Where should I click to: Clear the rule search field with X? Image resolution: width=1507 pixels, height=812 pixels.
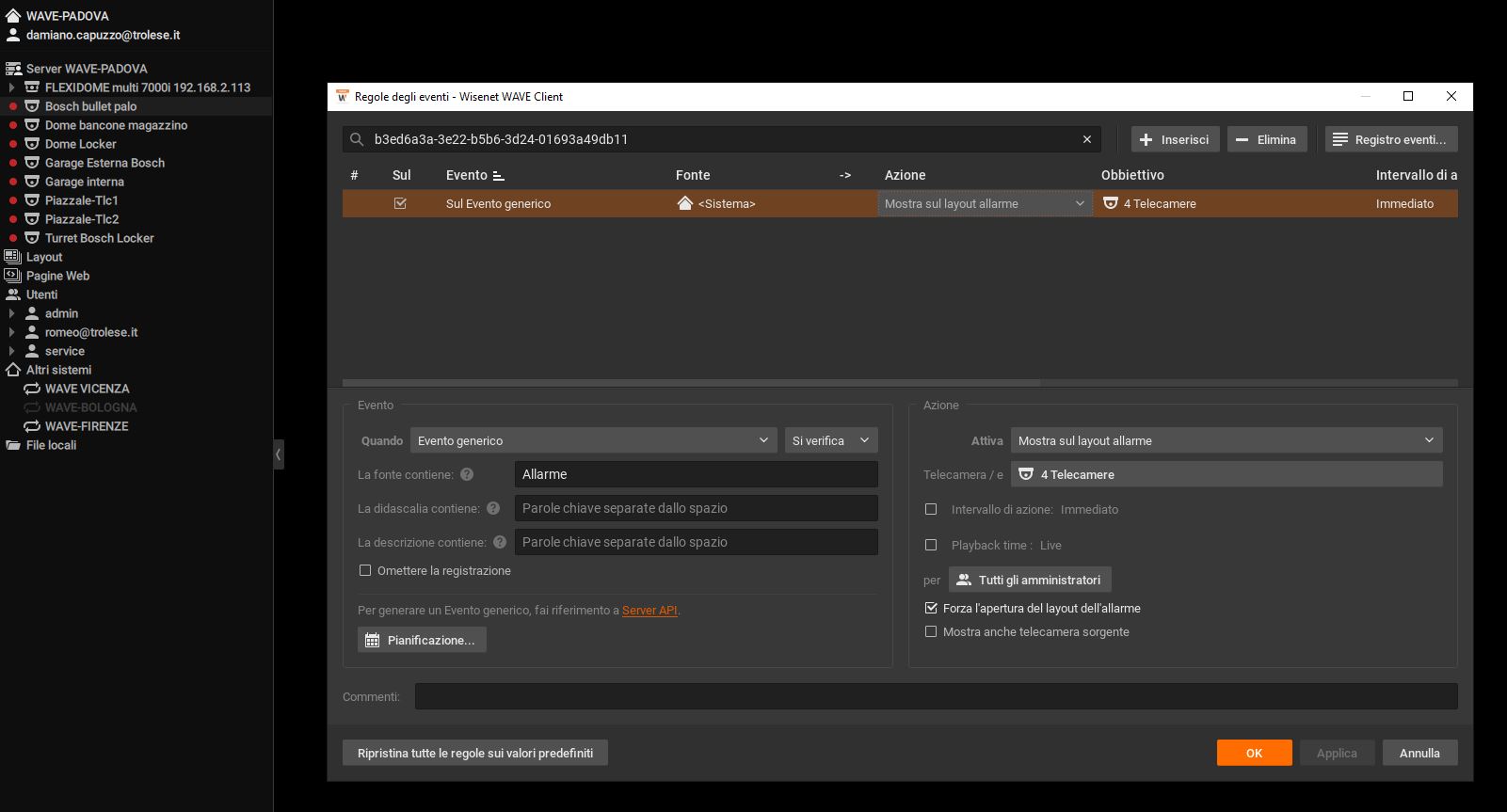(1087, 139)
